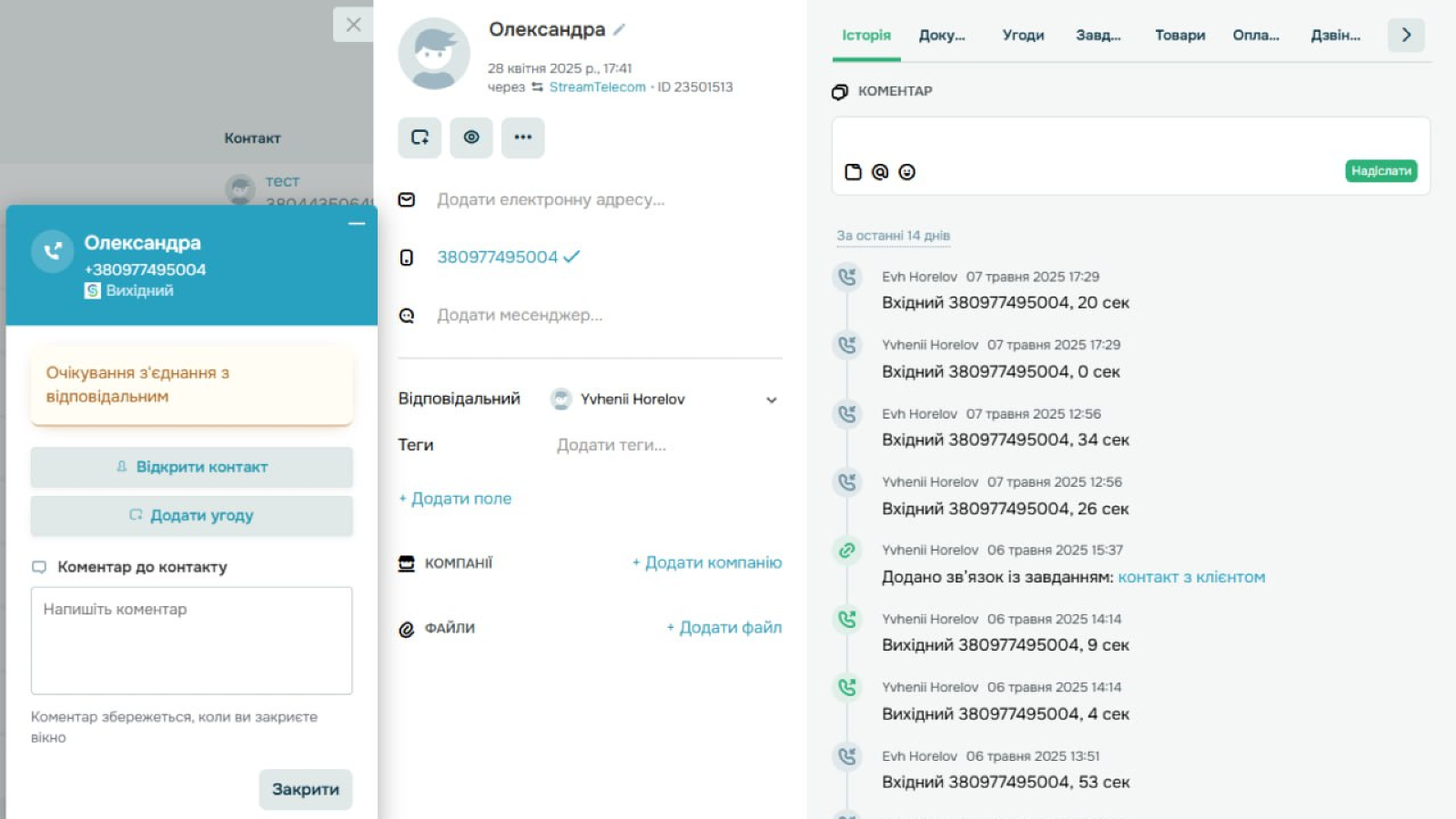
Task: Click the add deal icon button under avatar
Action: pyautogui.click(x=420, y=137)
